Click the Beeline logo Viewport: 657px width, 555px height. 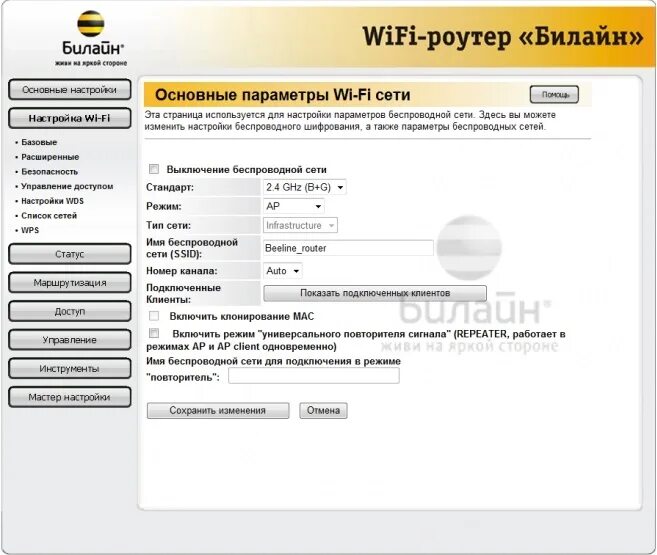click(x=91, y=38)
